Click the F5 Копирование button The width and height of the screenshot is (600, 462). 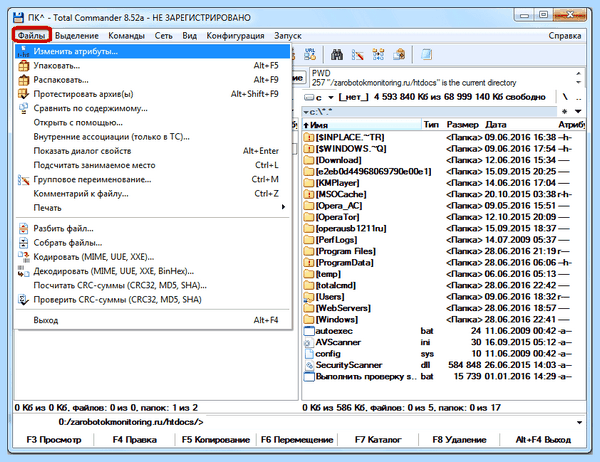click(x=216, y=440)
